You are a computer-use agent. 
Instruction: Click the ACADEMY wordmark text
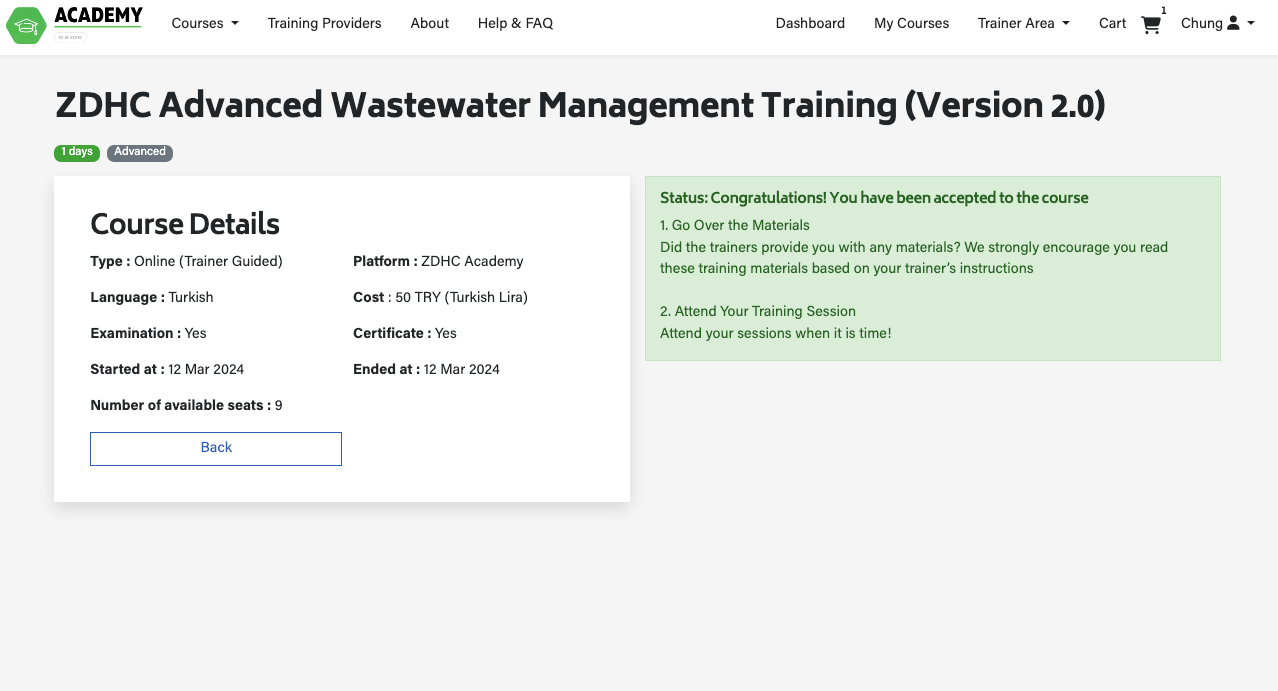pos(98,15)
